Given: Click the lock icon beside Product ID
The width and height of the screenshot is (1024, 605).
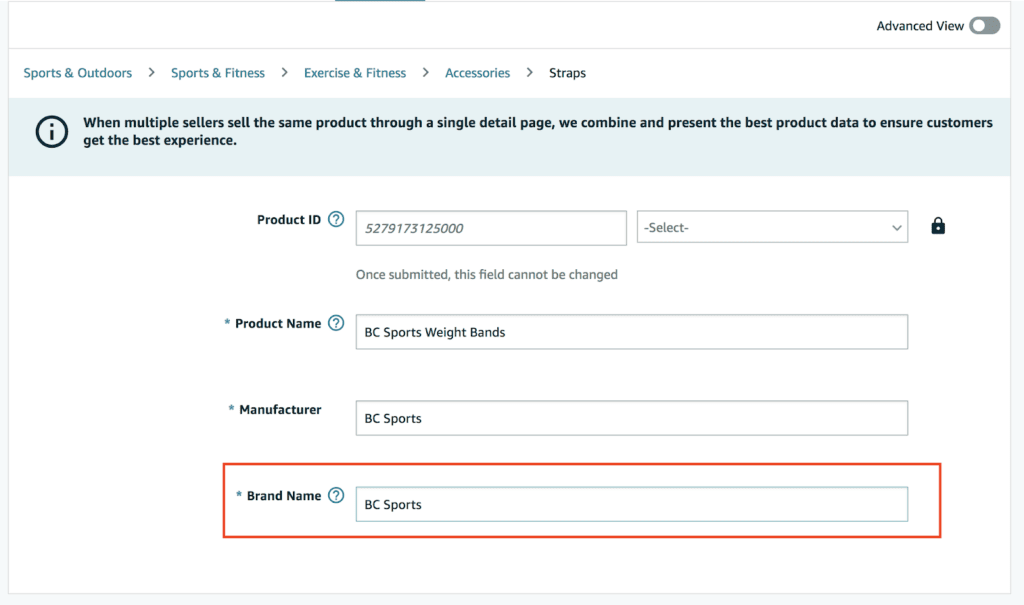Looking at the screenshot, I should [937, 226].
